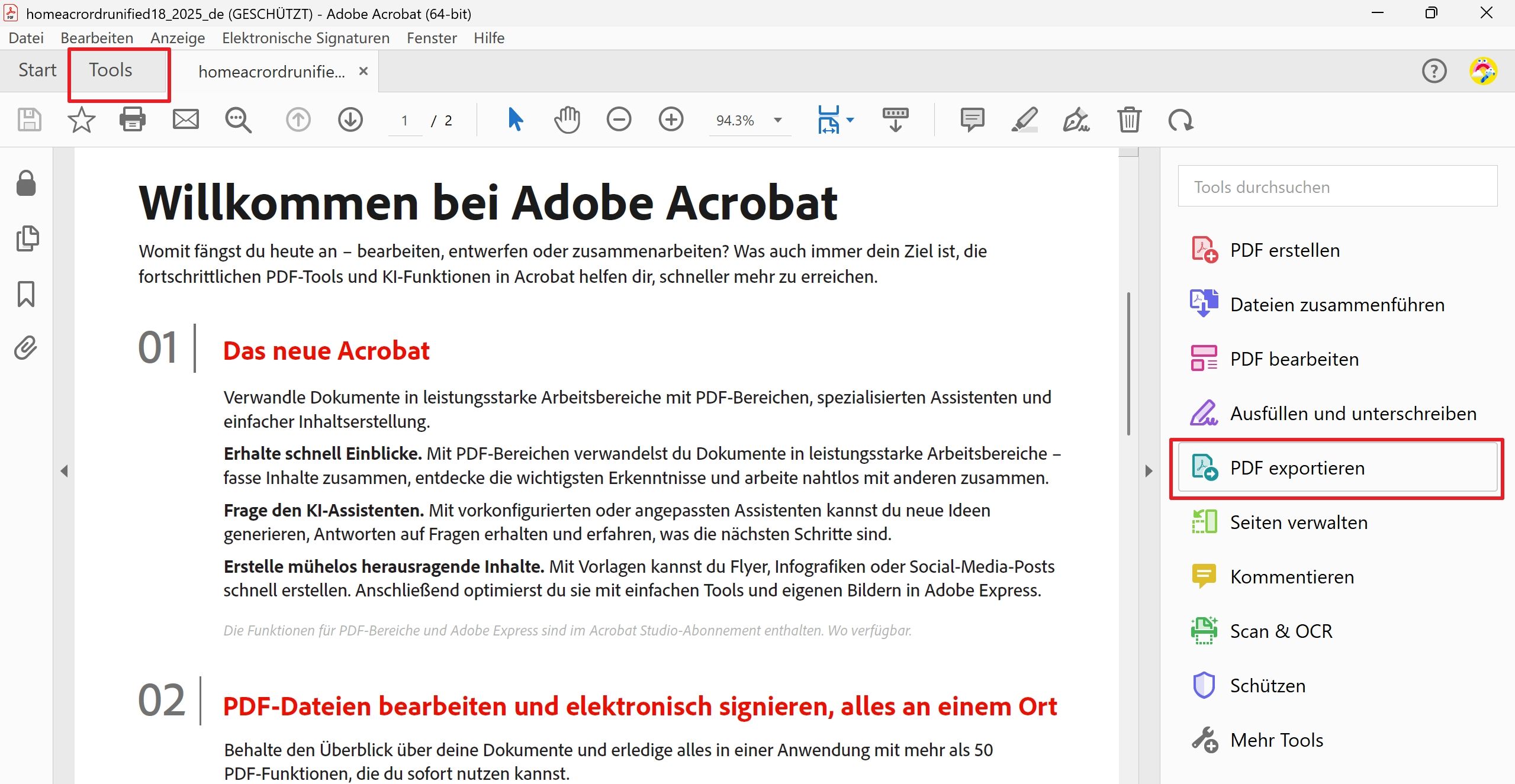Open the Find text magnifier icon

click(238, 120)
